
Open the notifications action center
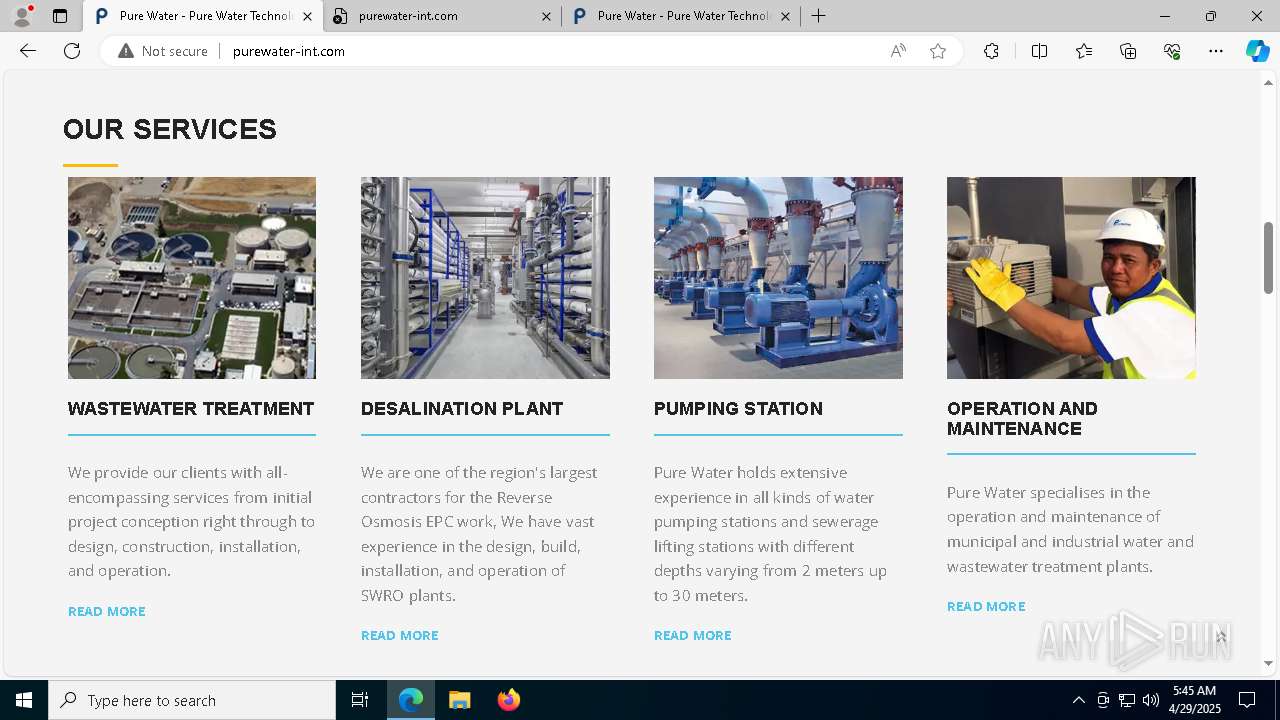coord(1247,700)
